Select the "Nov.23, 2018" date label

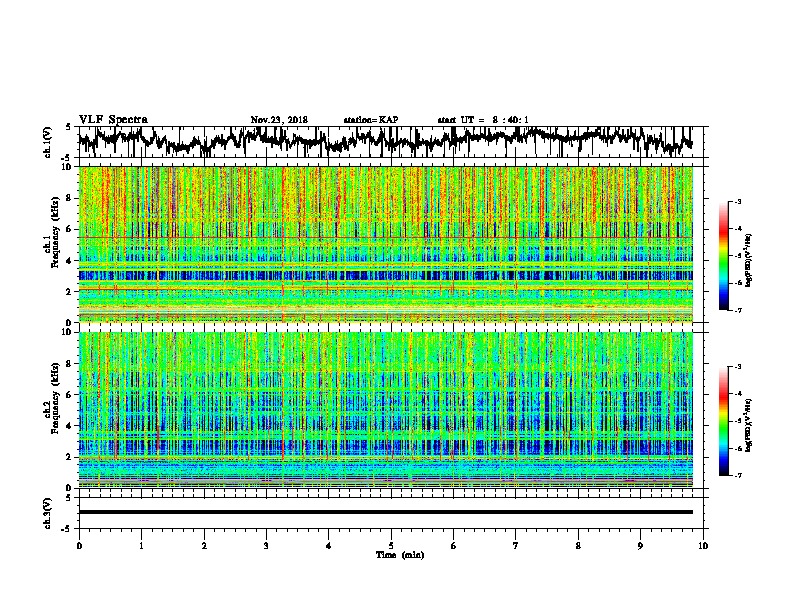tap(279, 120)
